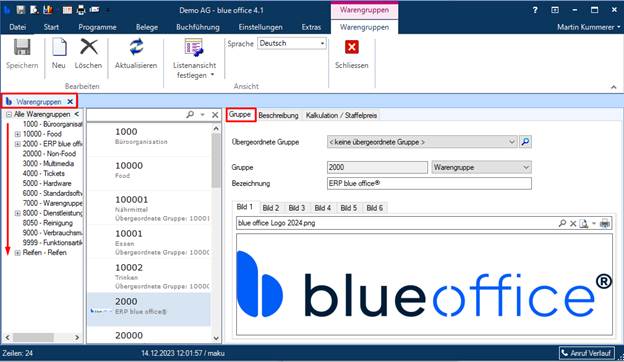Viewport: 624px width, 362px height.
Task: Collapse the Alle Warengruppen root node
Action: pos(9,115)
